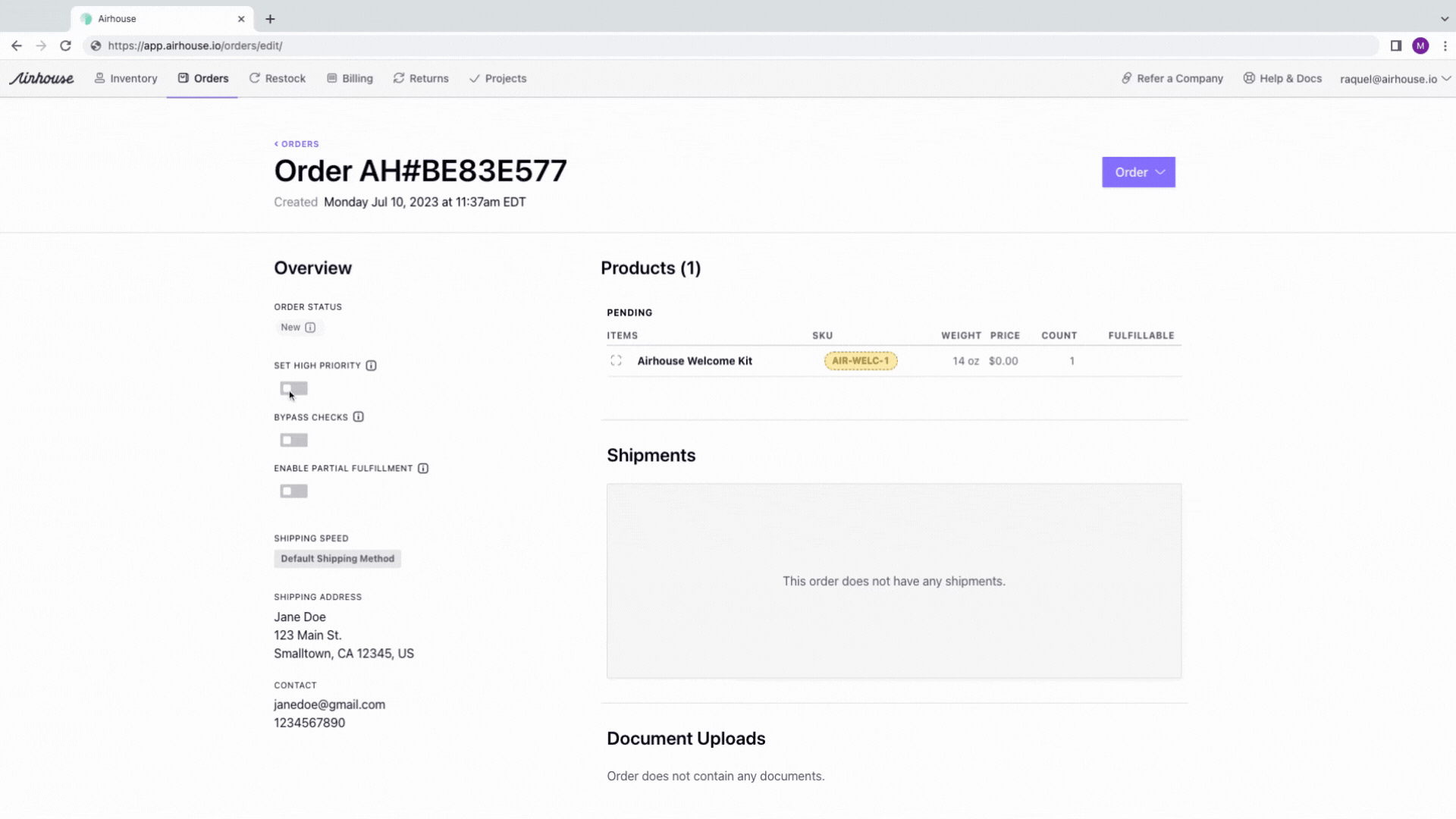Expand the raquel@airhouse.io account menu
This screenshot has height=819, width=1456.
1394,78
